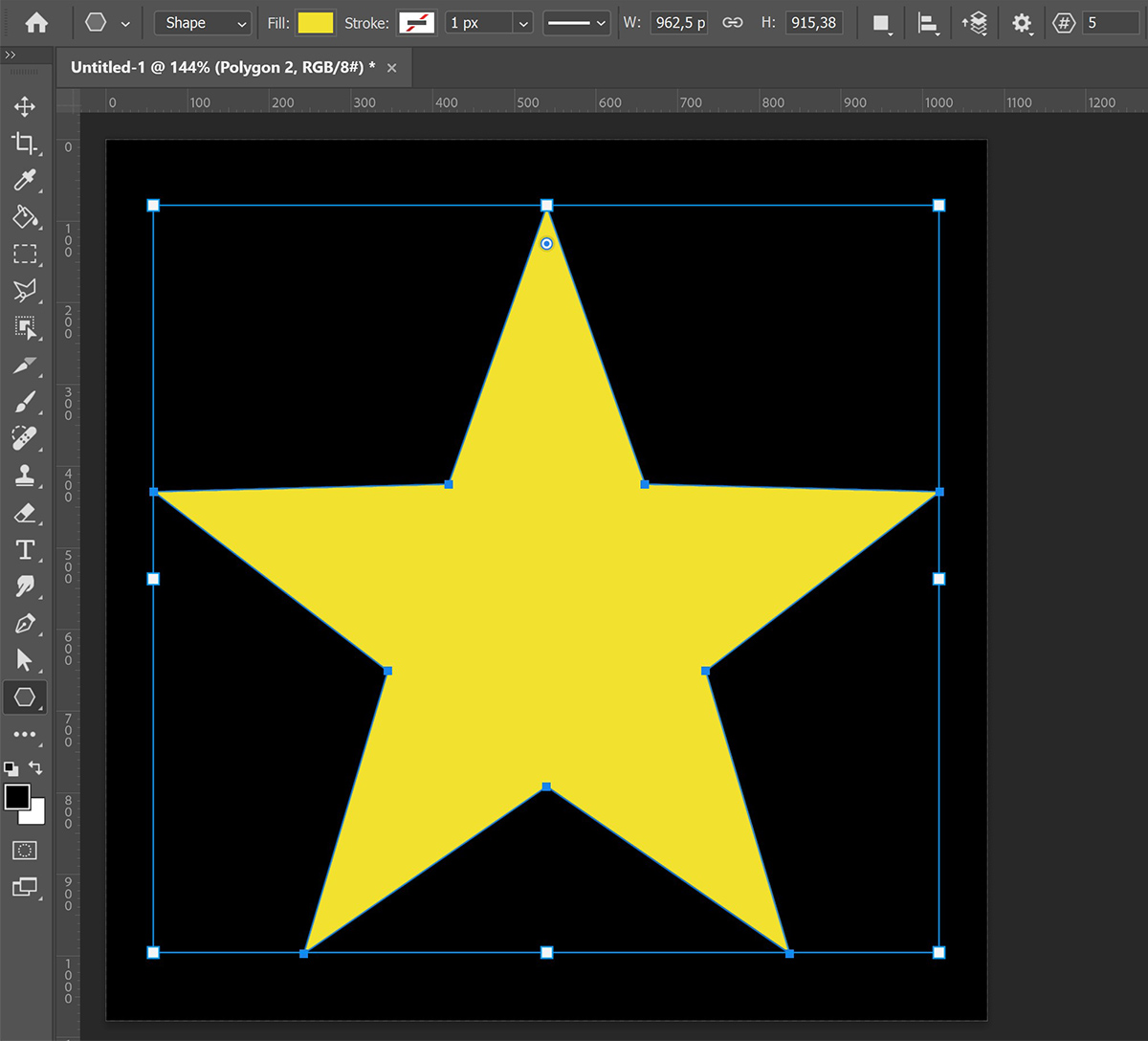Toggle the width-height link in options bar

pyautogui.click(x=733, y=21)
